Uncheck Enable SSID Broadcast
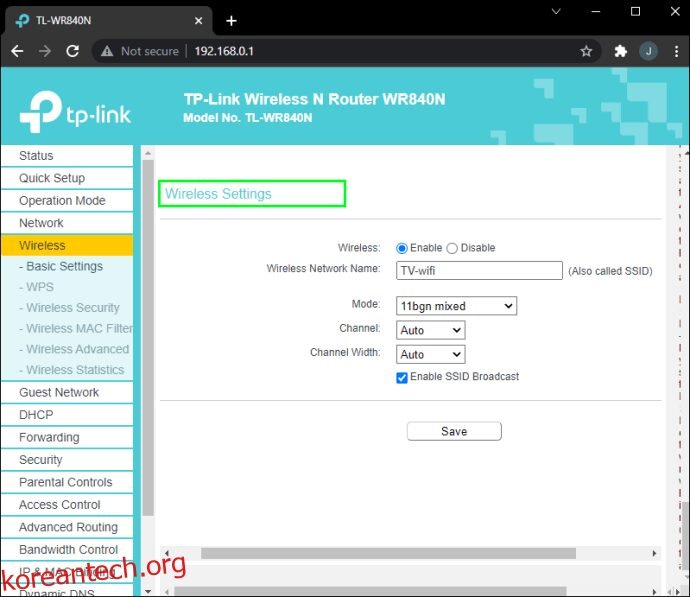This screenshot has height=597, width=690. tap(402, 378)
